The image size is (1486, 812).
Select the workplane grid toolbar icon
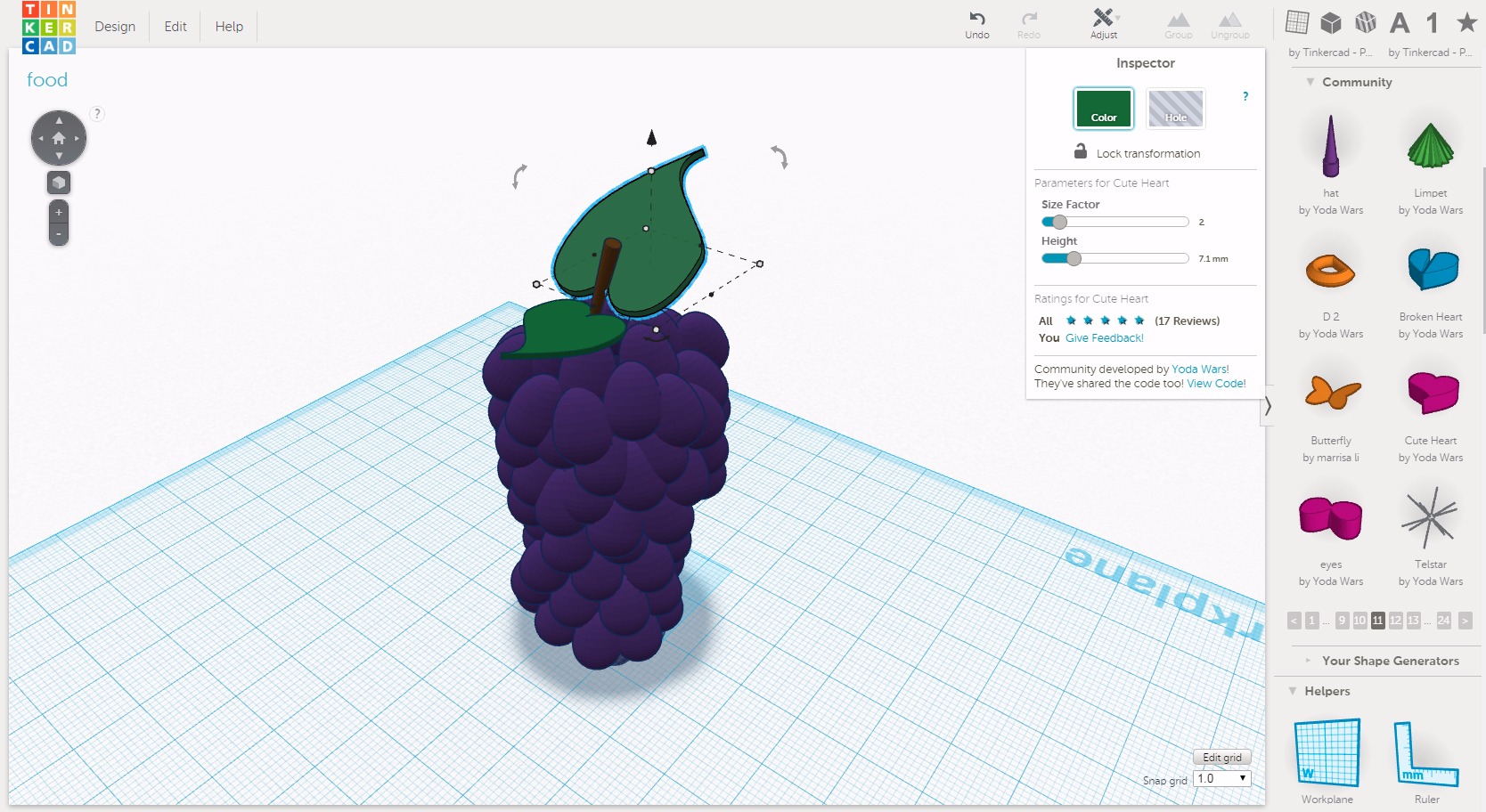(x=1297, y=22)
